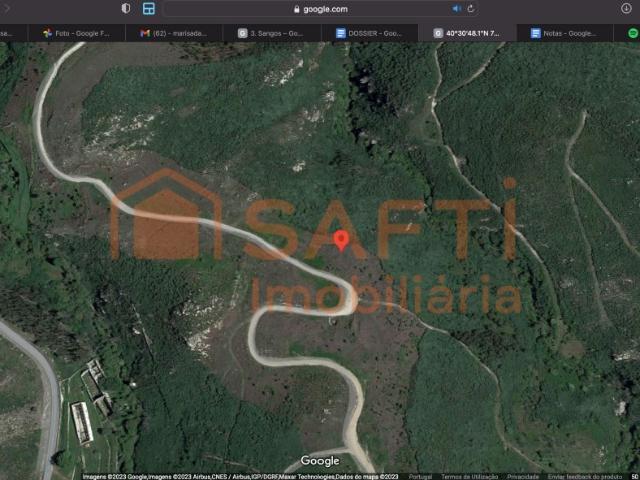Open the 3. Sangos tab

[x=270, y=33]
